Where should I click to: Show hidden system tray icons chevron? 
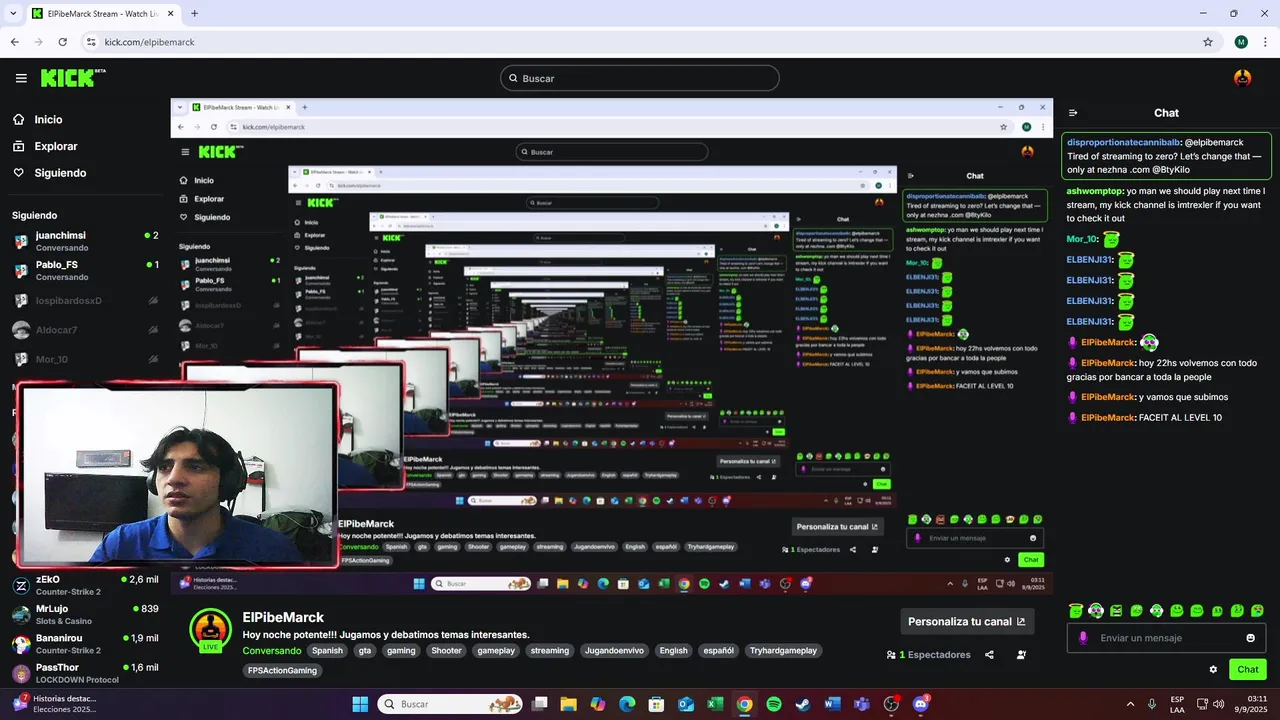pos(1131,704)
